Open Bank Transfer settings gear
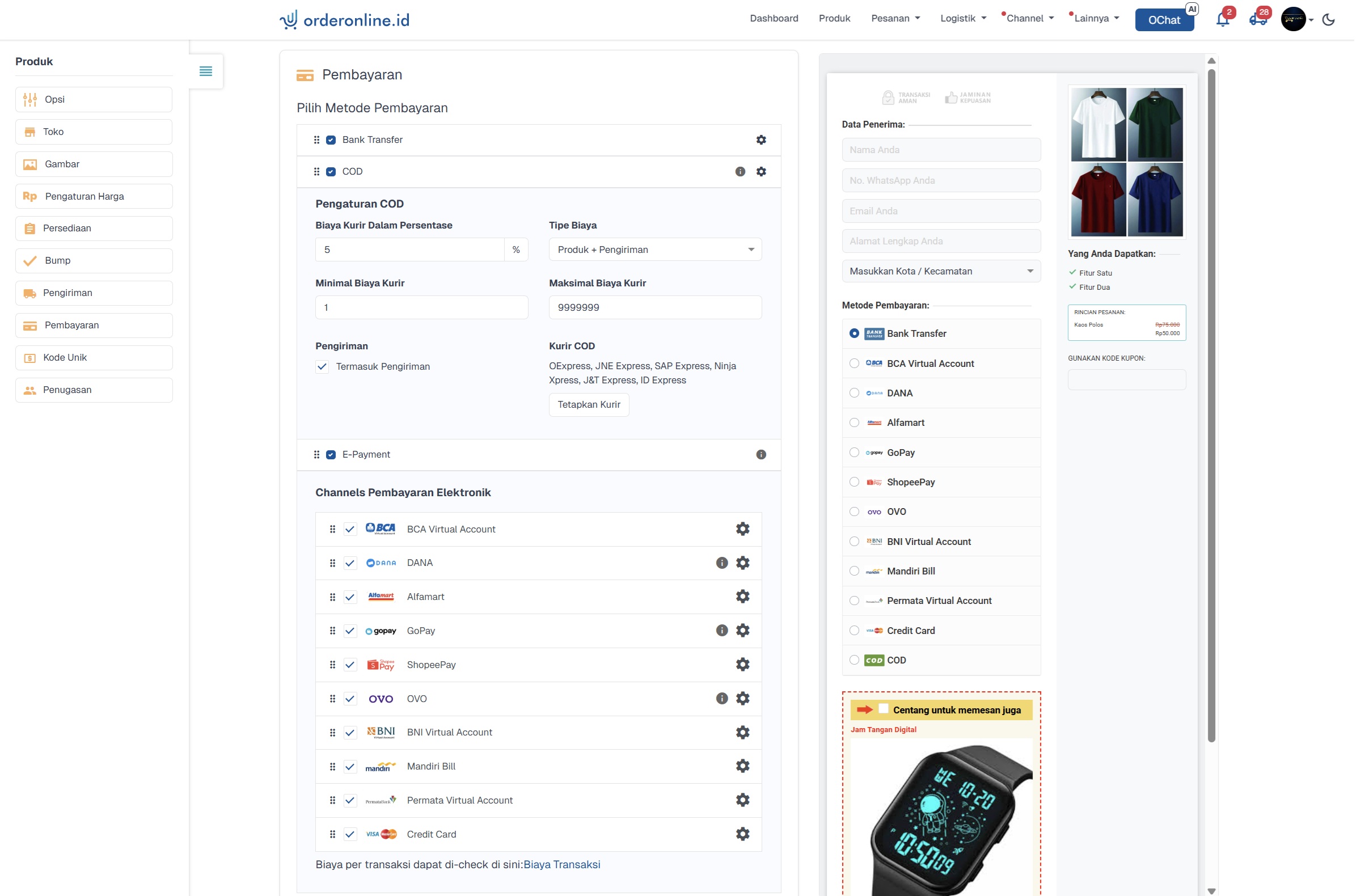 (x=764, y=140)
